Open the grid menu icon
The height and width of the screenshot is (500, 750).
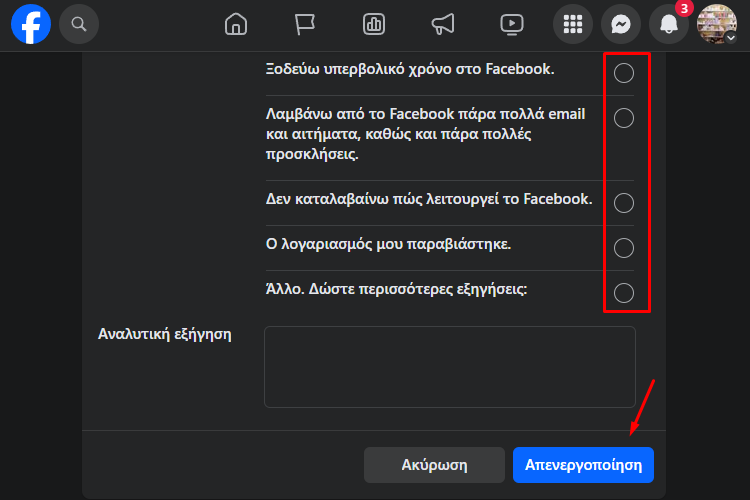tap(573, 24)
